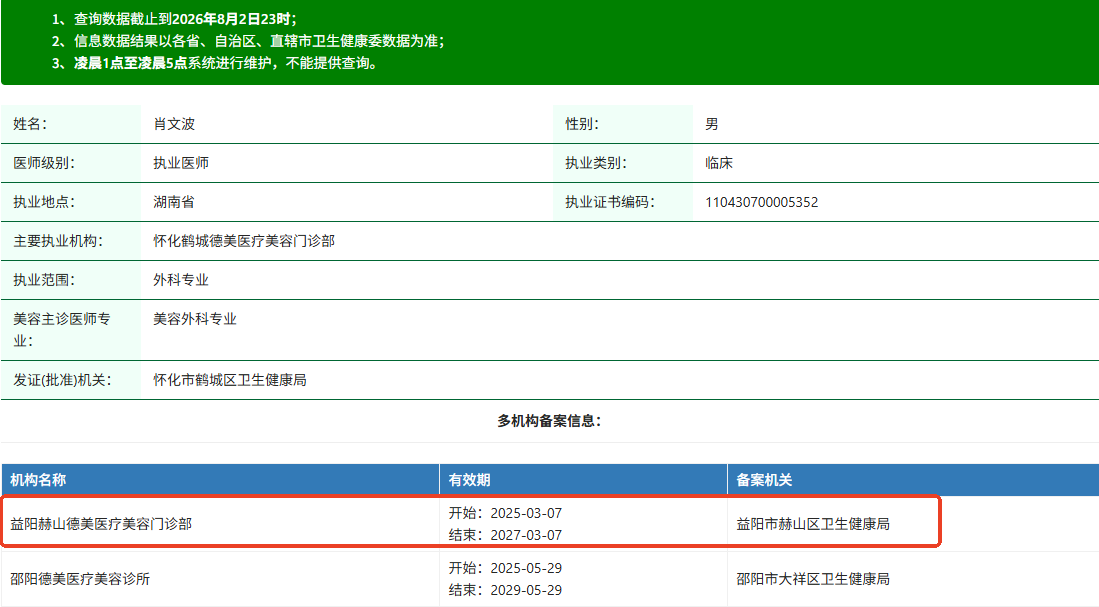This screenshot has width=1099, height=607.
Task: Select issuing authority 怀化市鹤城区卫生健康局
Action: 230,381
